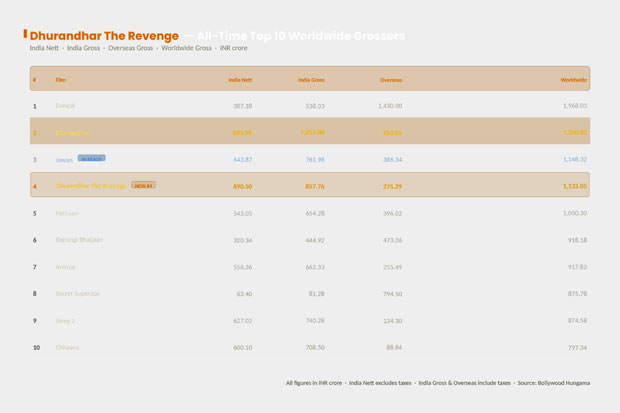620x413 pixels.
Task: Click Pathaan's India Nett value '543.05'
Action: click(x=242, y=213)
